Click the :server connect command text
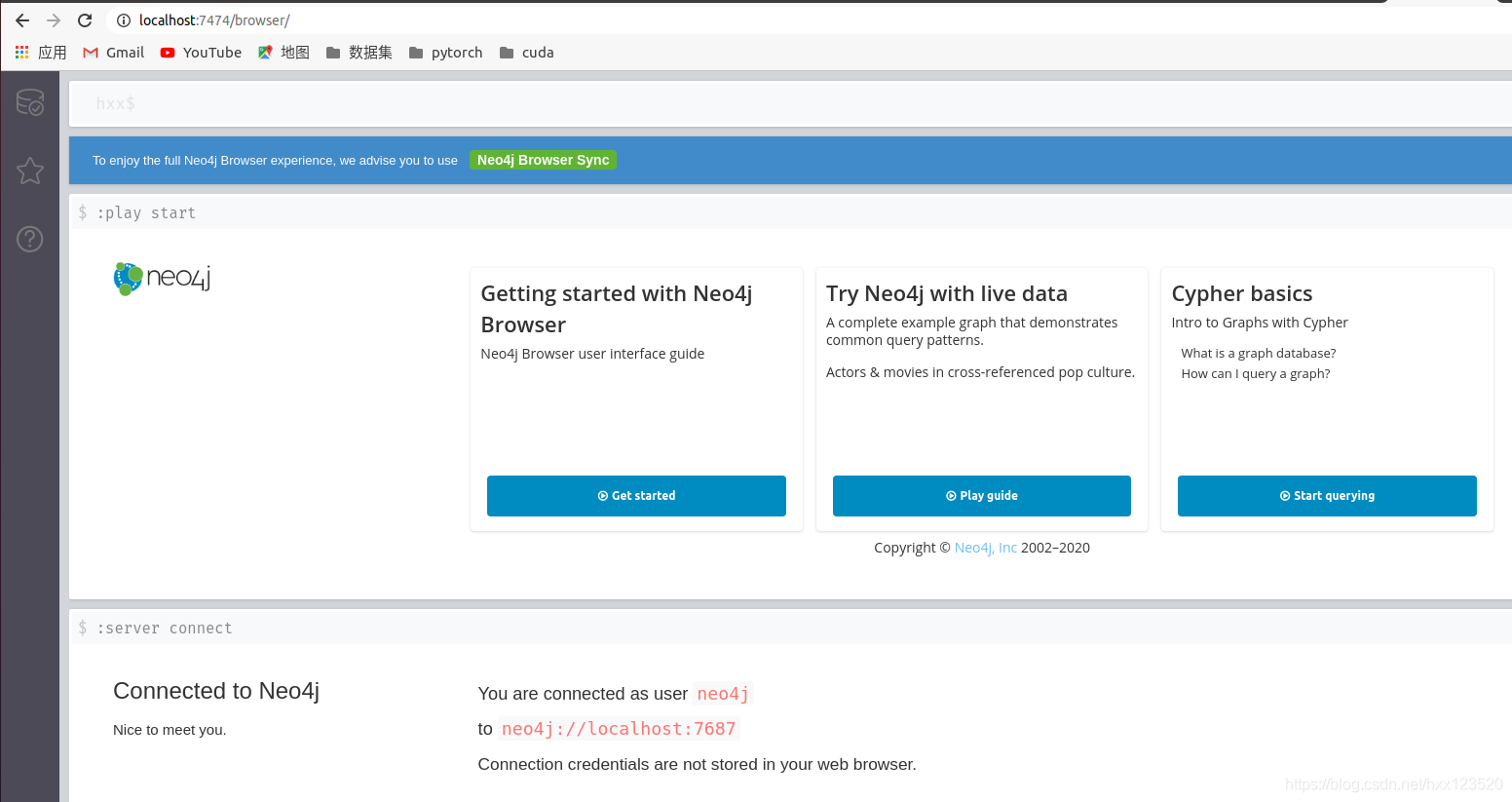 point(165,629)
